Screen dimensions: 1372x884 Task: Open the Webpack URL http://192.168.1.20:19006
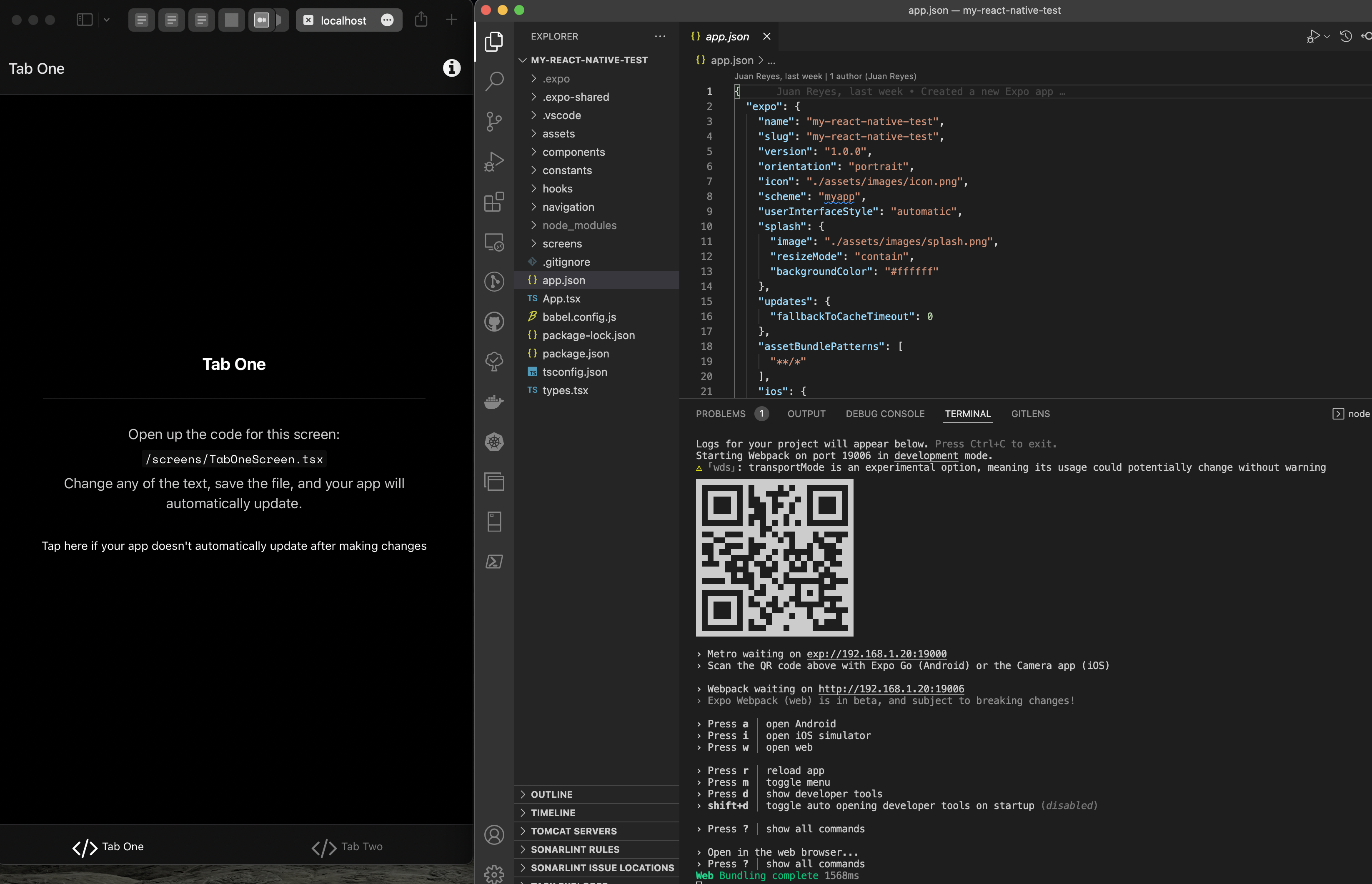click(x=891, y=689)
